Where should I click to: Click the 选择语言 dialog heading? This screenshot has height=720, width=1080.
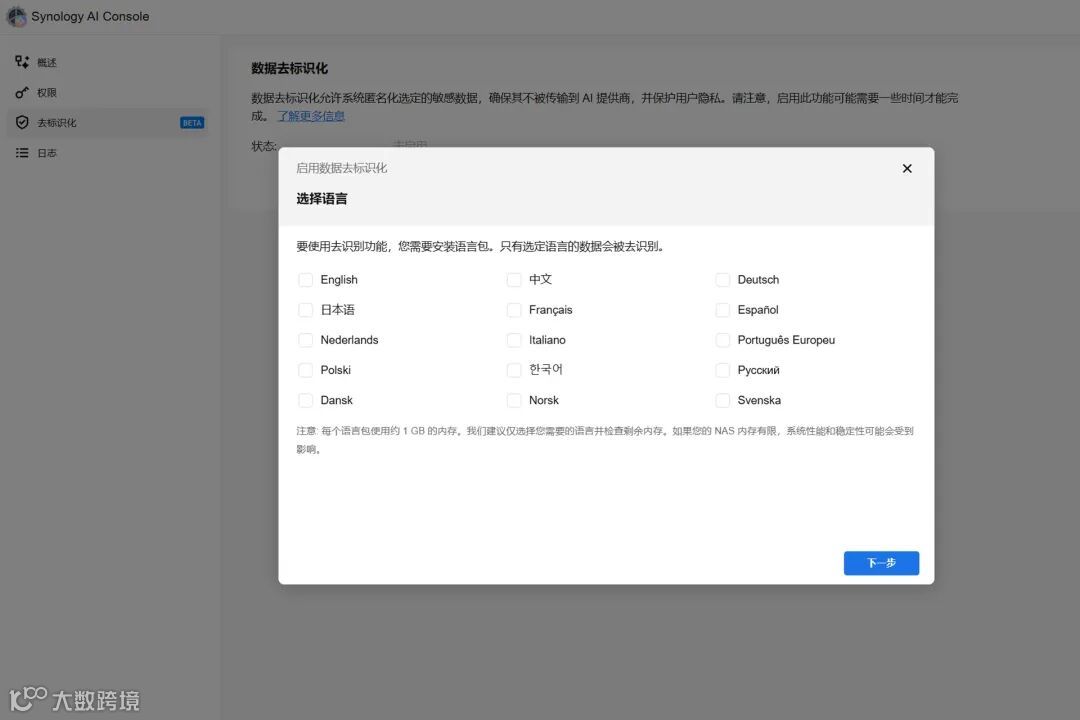click(322, 198)
